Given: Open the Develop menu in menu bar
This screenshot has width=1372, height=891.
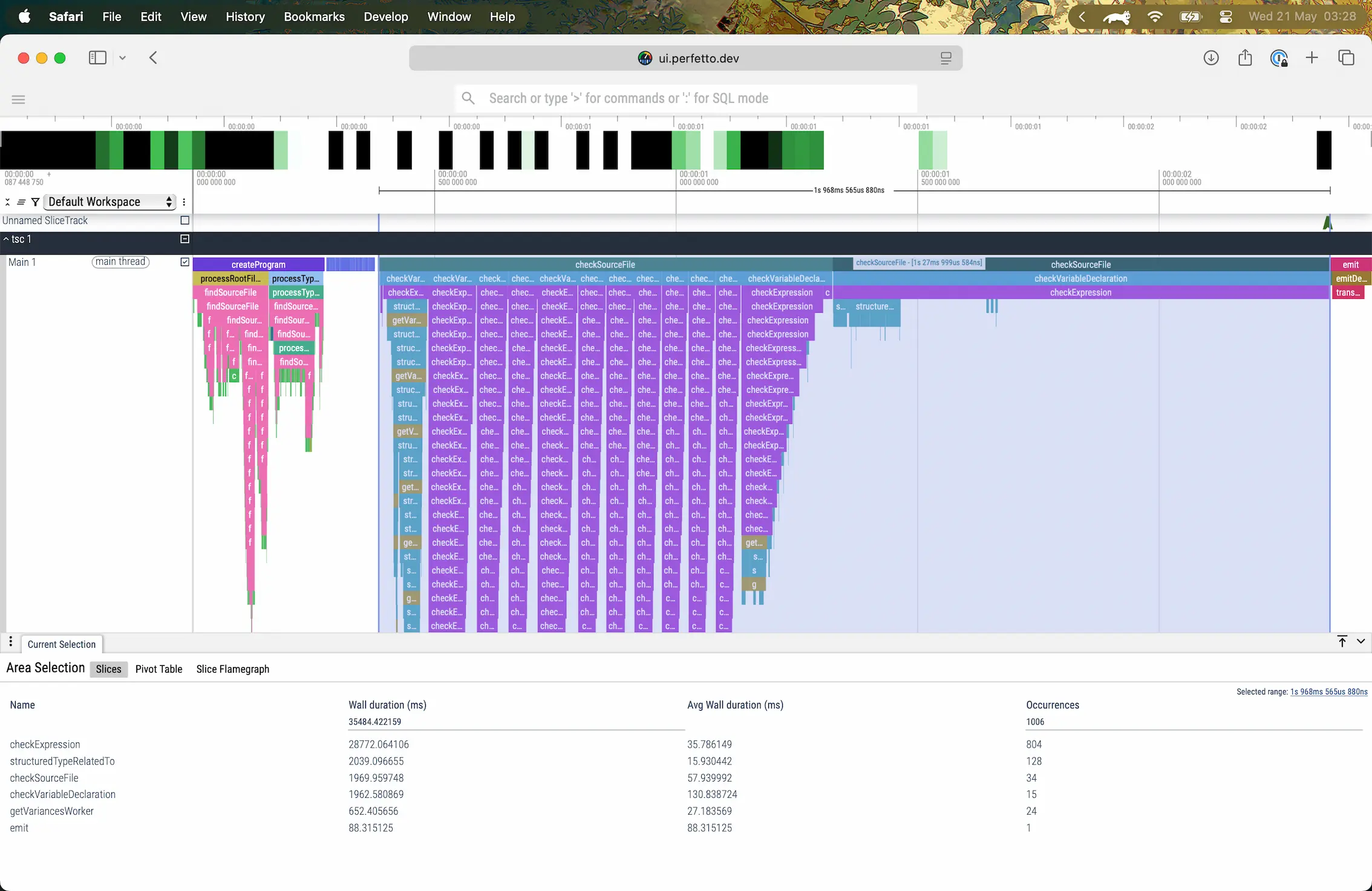Looking at the screenshot, I should pos(385,16).
